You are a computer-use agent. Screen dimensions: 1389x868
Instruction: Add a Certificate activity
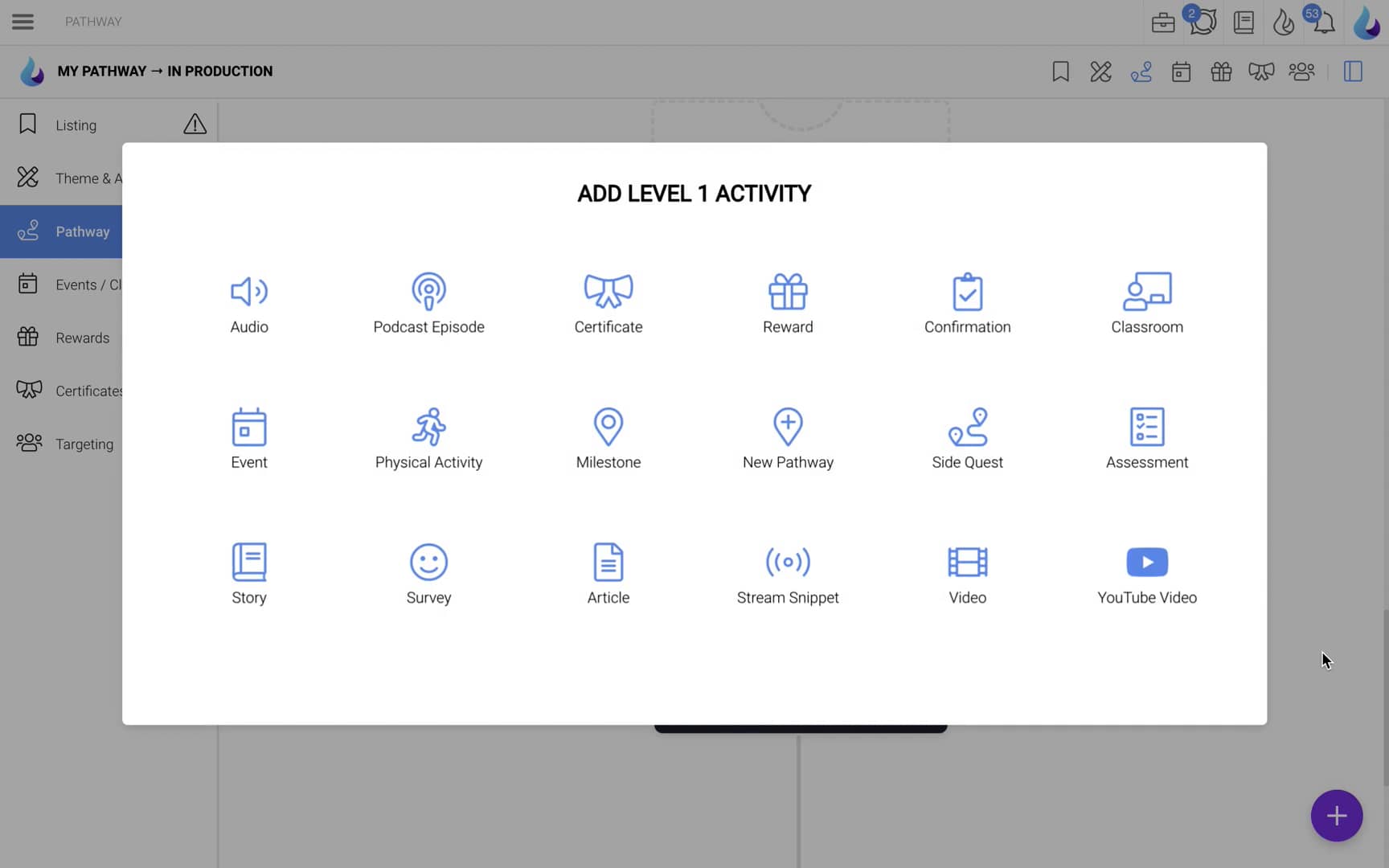pos(608,304)
